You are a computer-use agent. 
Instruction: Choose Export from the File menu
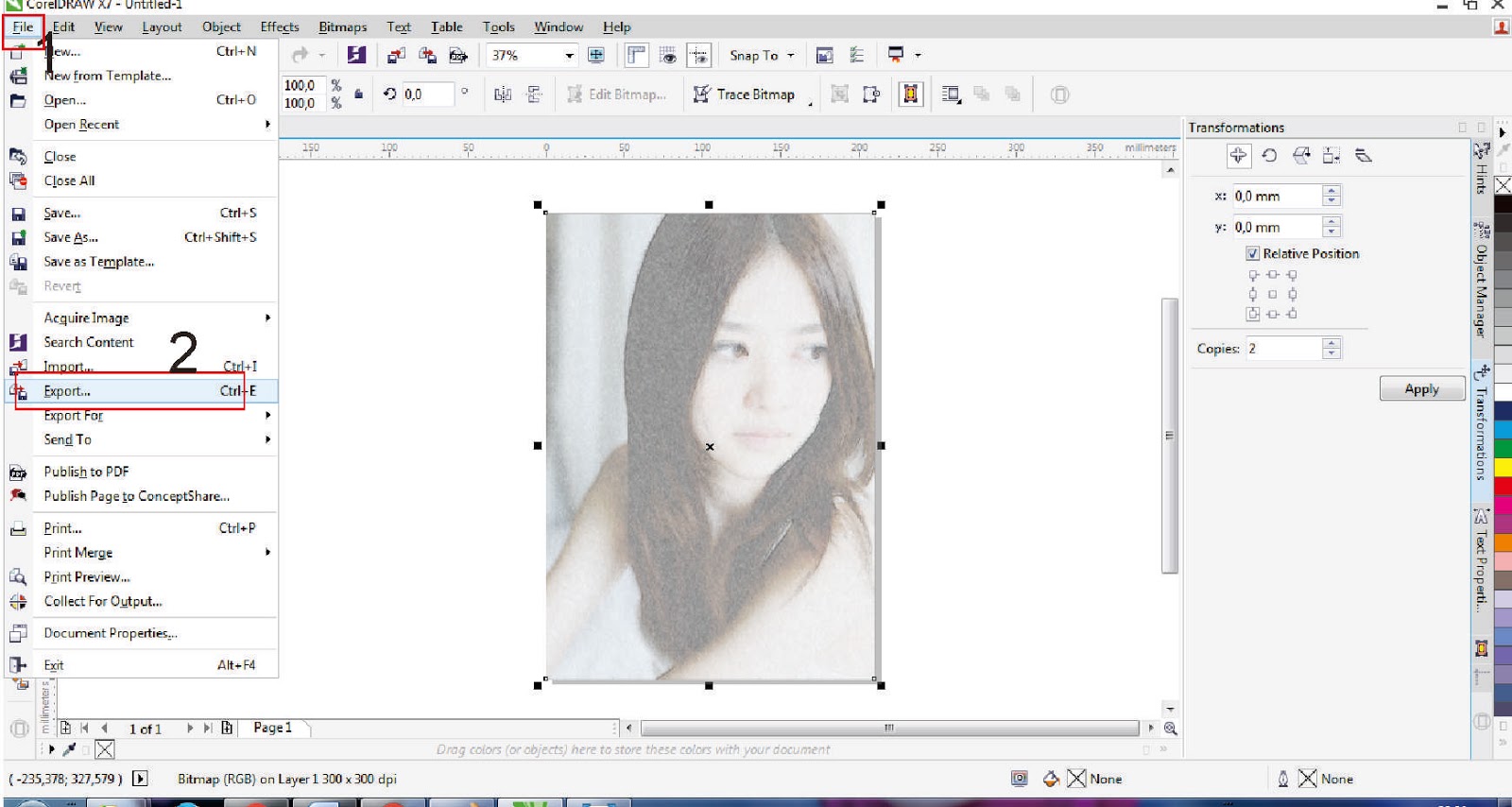(x=67, y=391)
